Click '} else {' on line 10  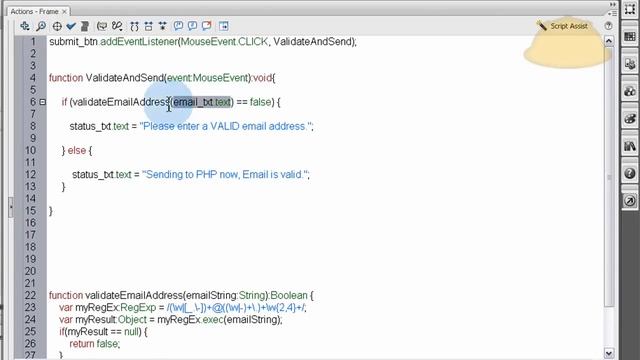click(77, 151)
